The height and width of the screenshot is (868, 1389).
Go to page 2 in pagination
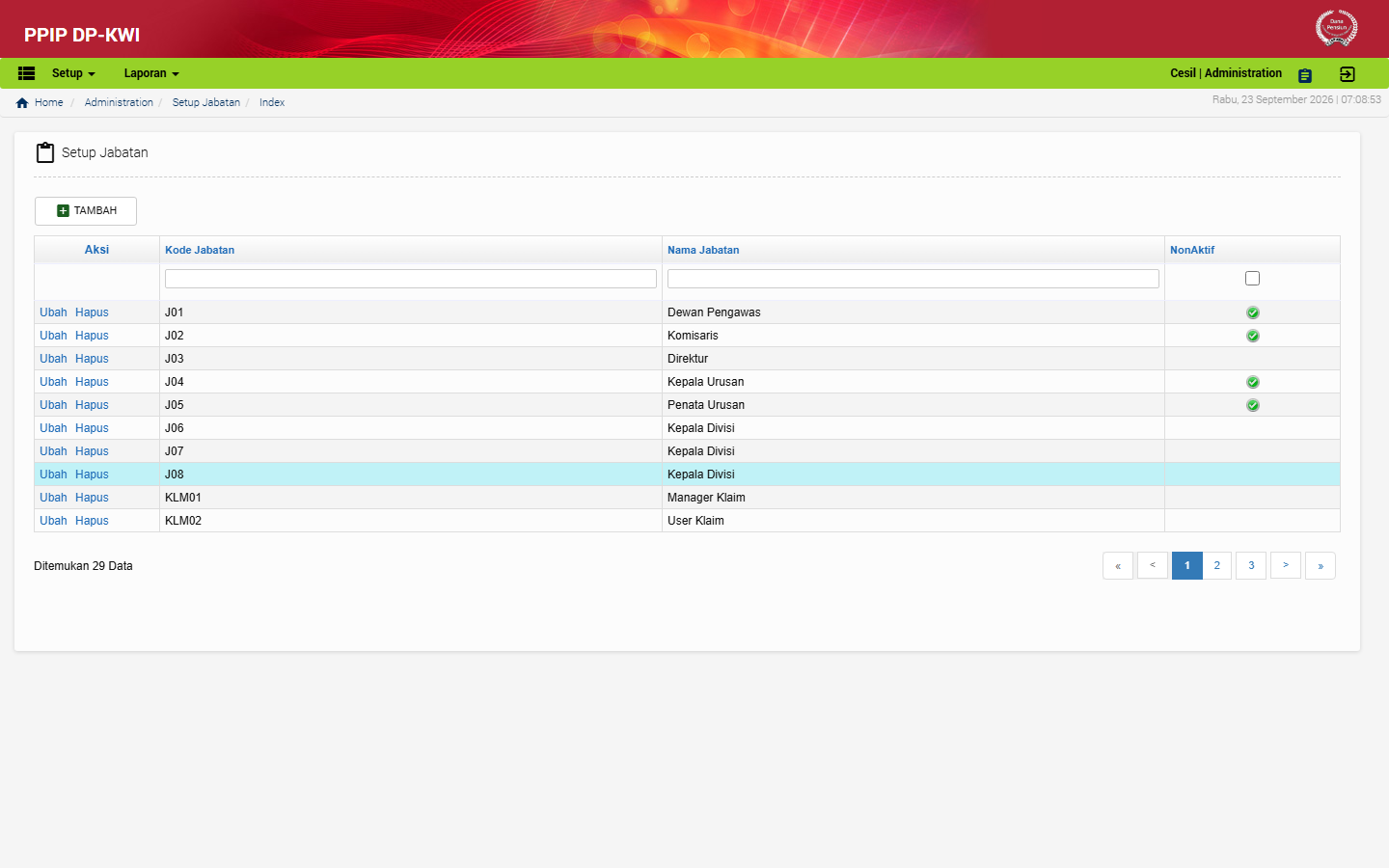[x=1217, y=566]
